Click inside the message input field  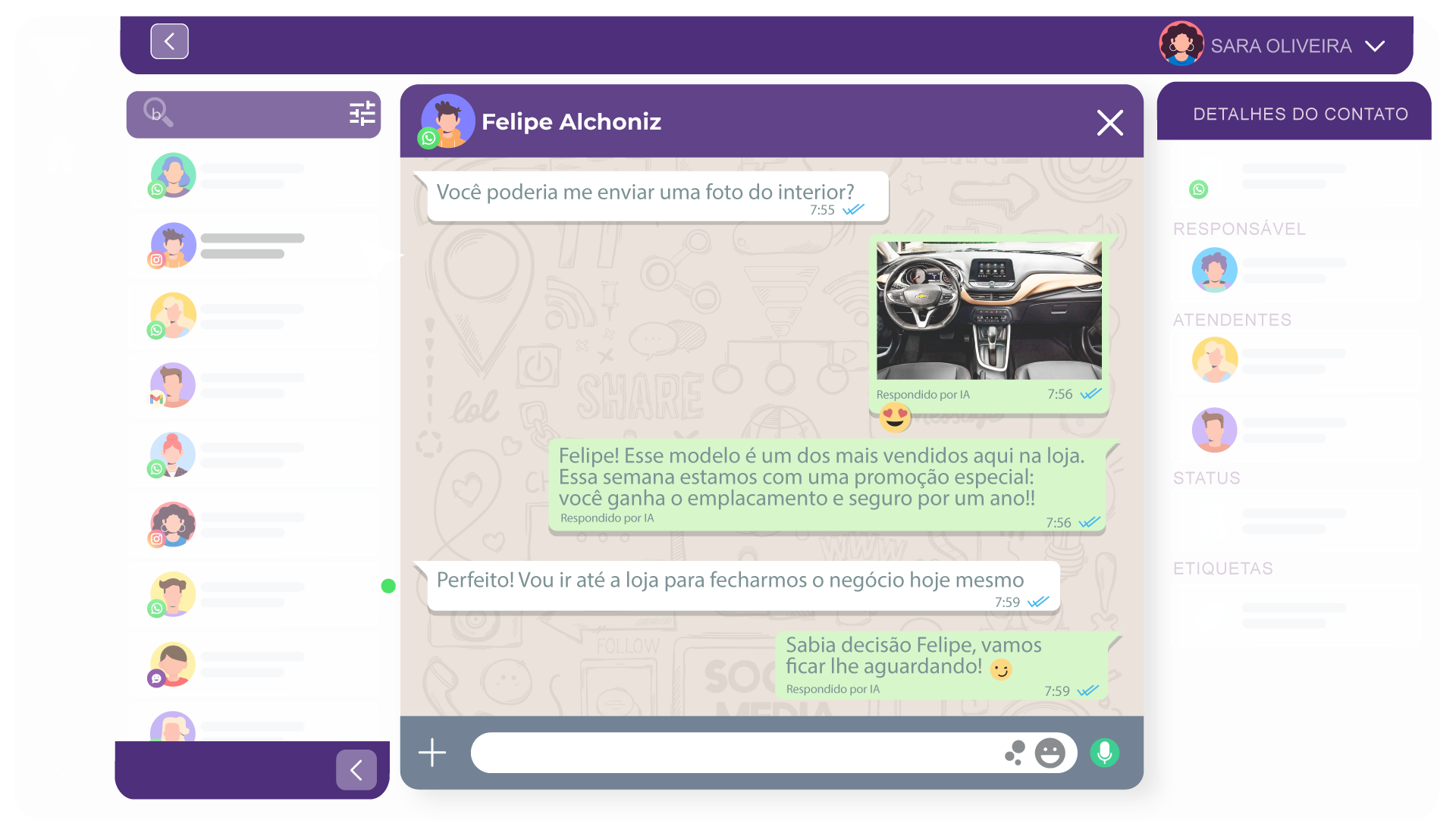(x=758, y=753)
